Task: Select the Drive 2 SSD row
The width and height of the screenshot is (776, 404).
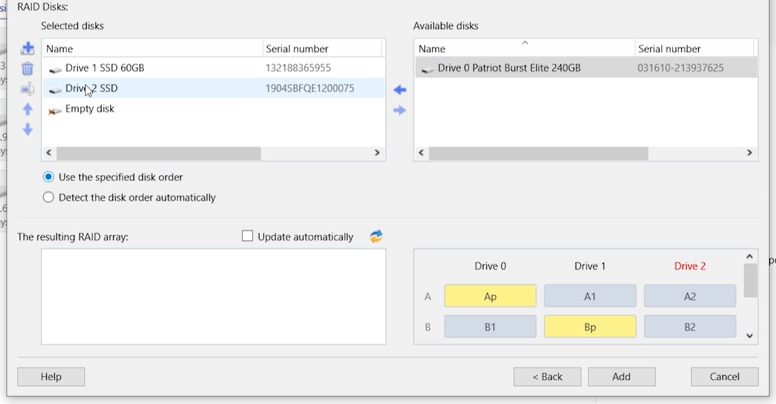Action: [213, 88]
